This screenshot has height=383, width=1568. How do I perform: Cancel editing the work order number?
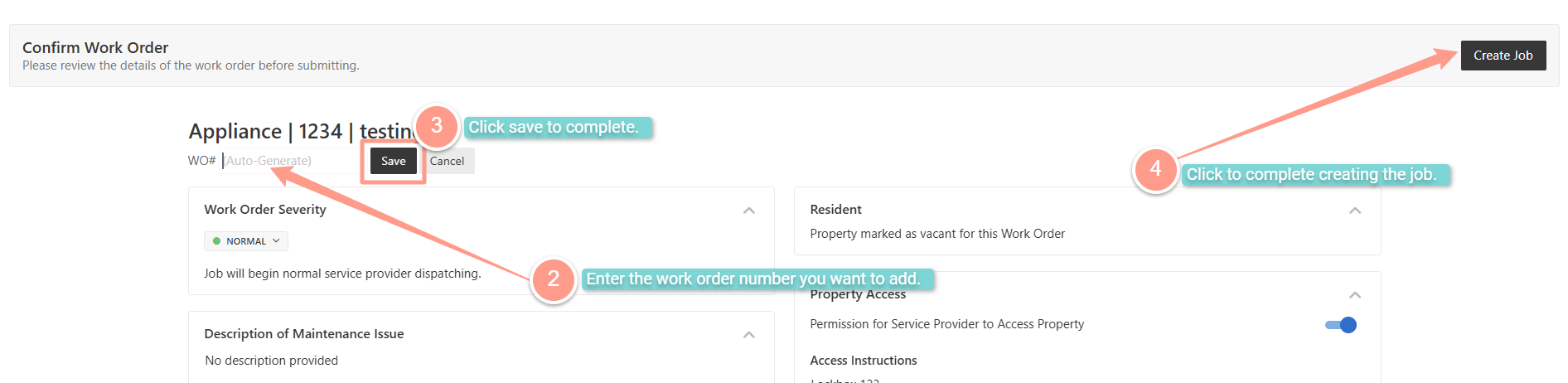coord(447,161)
